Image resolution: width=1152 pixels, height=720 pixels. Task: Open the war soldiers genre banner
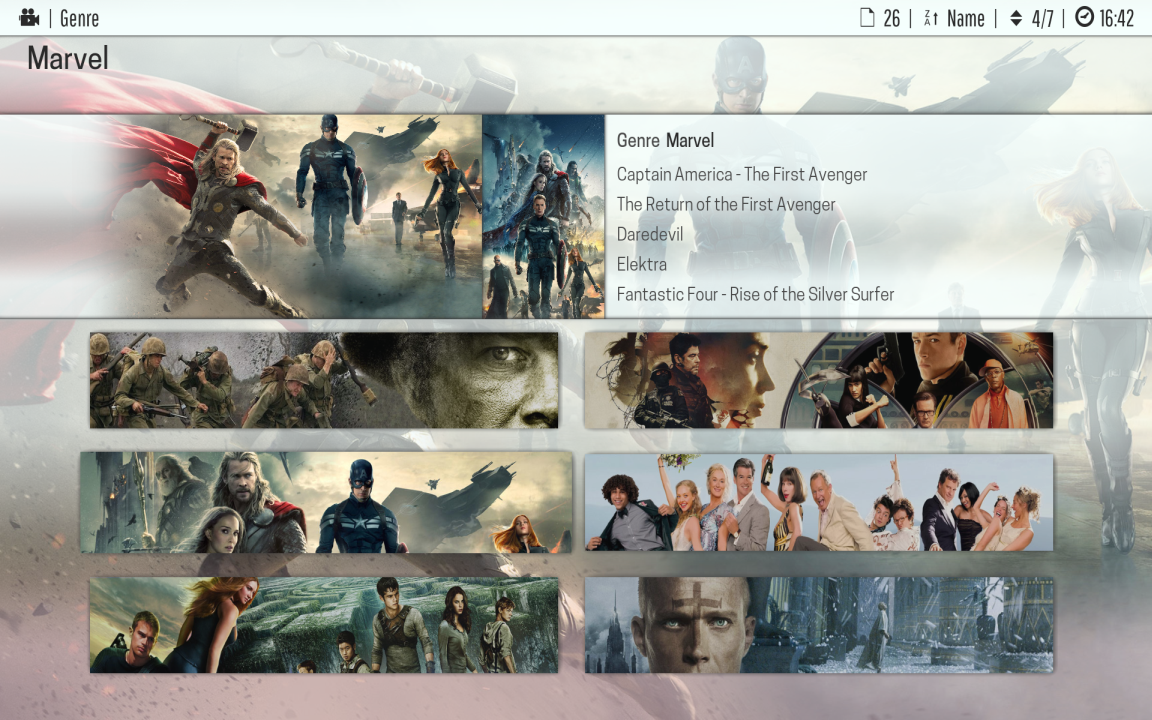click(x=324, y=380)
